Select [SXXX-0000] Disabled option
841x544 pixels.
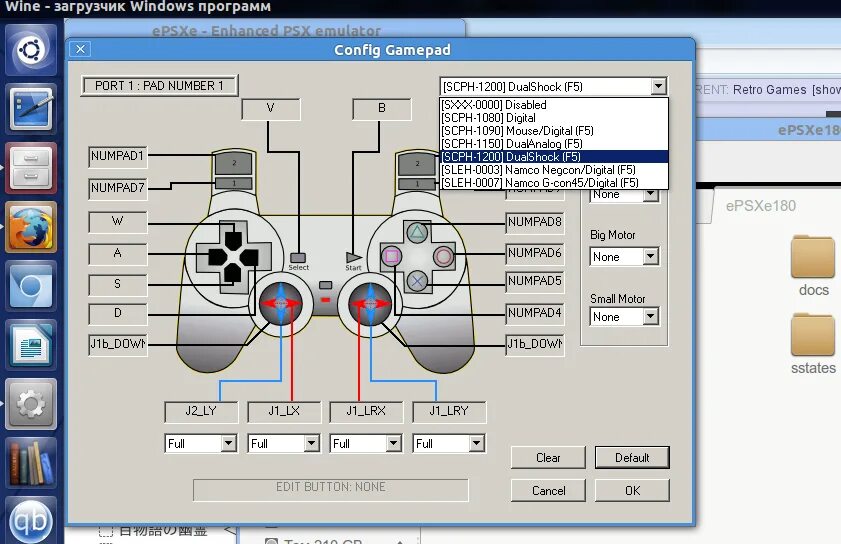click(554, 105)
